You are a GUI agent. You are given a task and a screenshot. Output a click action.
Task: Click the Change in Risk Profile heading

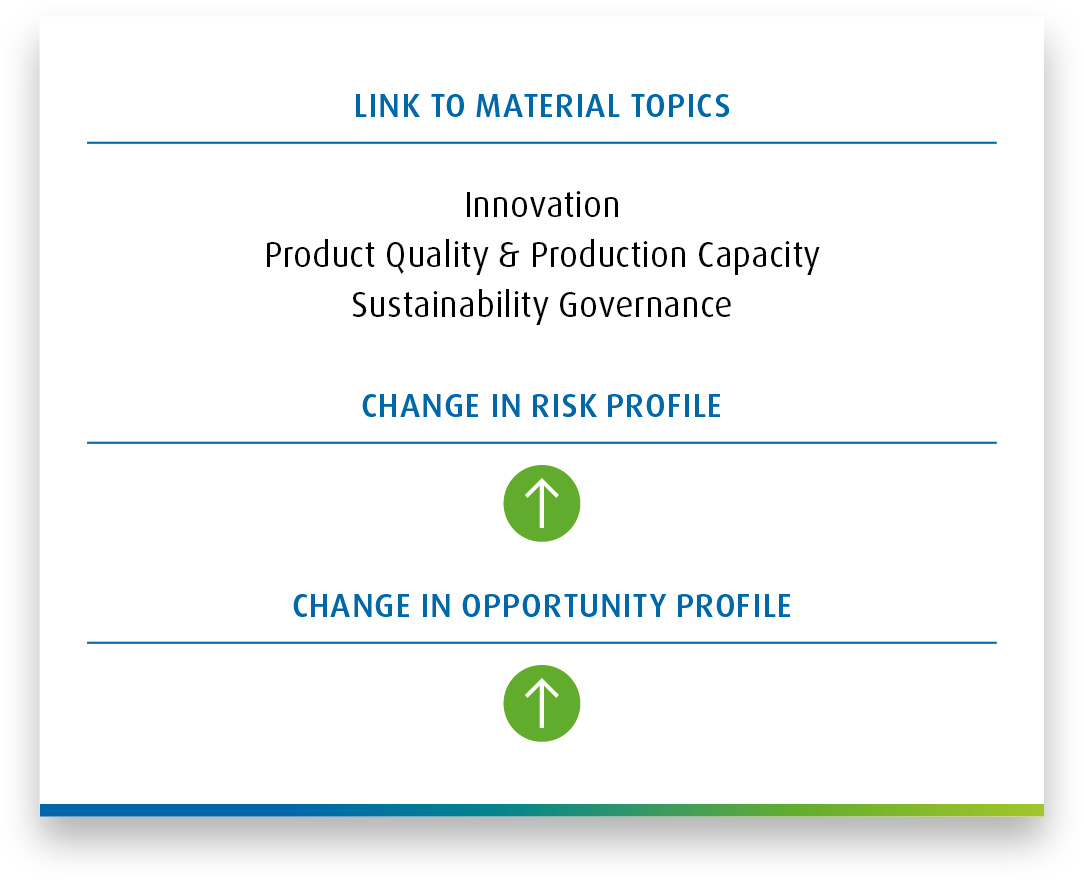coord(542,406)
